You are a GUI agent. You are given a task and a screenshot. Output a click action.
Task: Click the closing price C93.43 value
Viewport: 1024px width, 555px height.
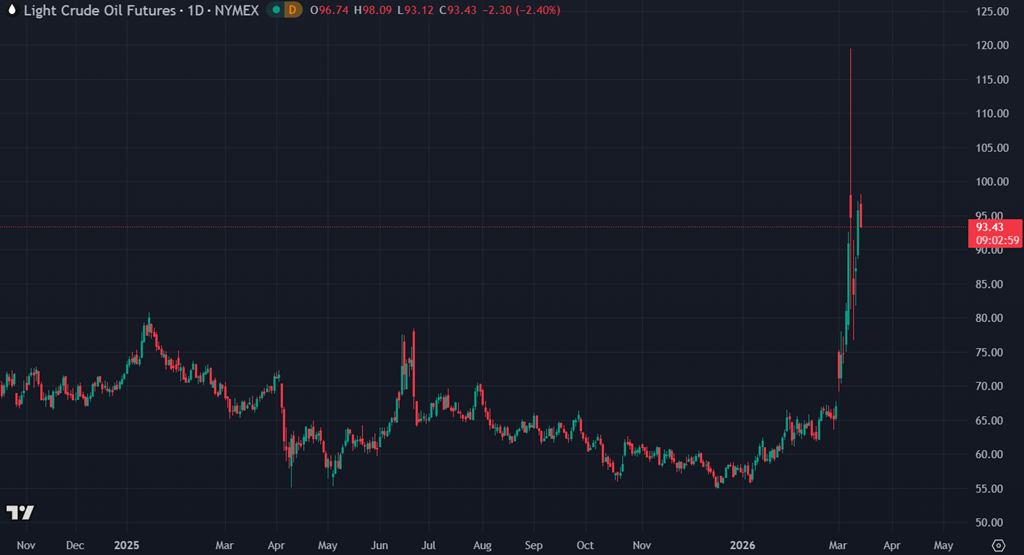click(443, 10)
